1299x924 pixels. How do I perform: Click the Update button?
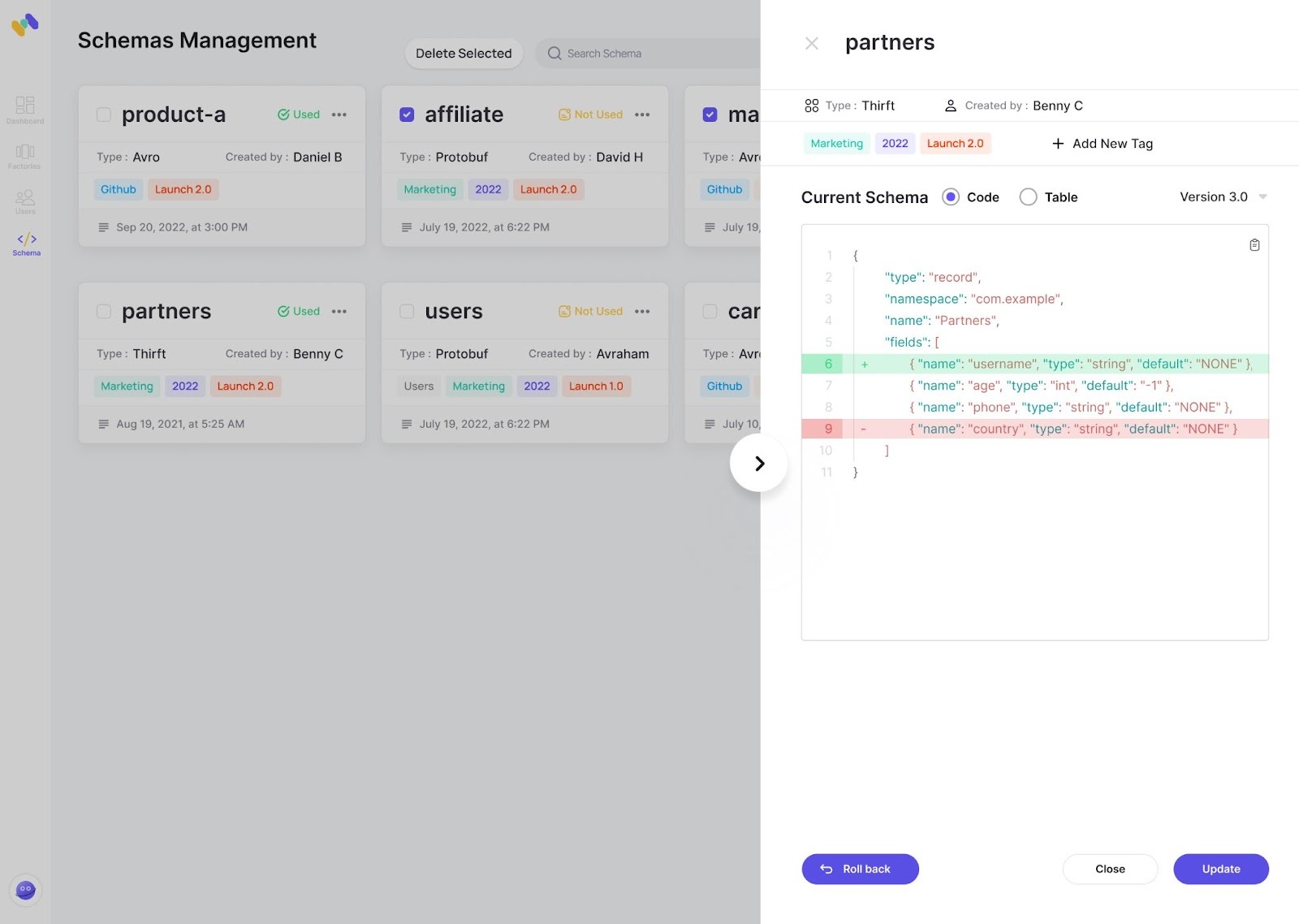[1220, 869]
